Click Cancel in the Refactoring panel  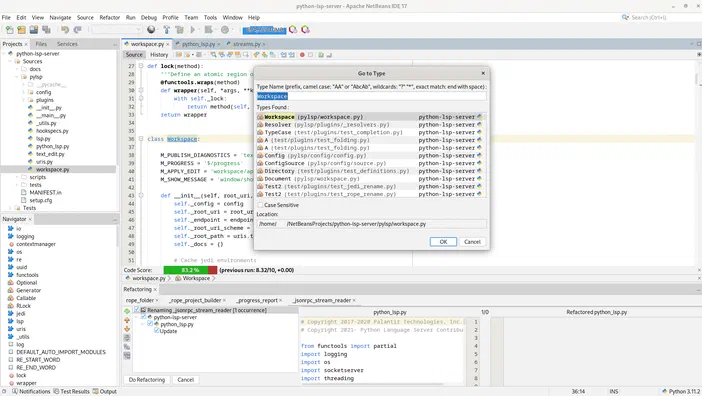185,379
